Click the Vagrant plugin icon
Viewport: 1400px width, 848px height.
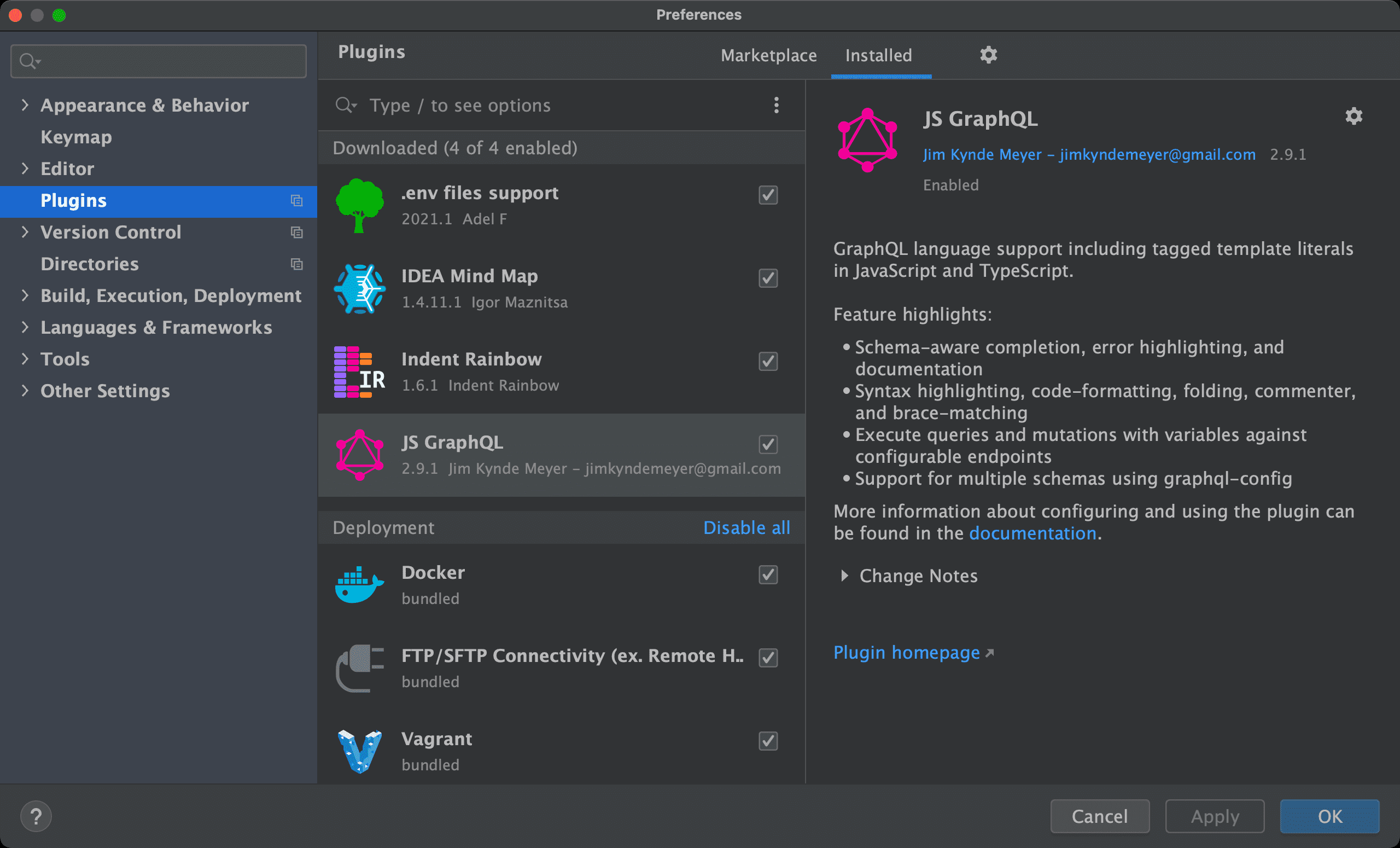coord(357,750)
